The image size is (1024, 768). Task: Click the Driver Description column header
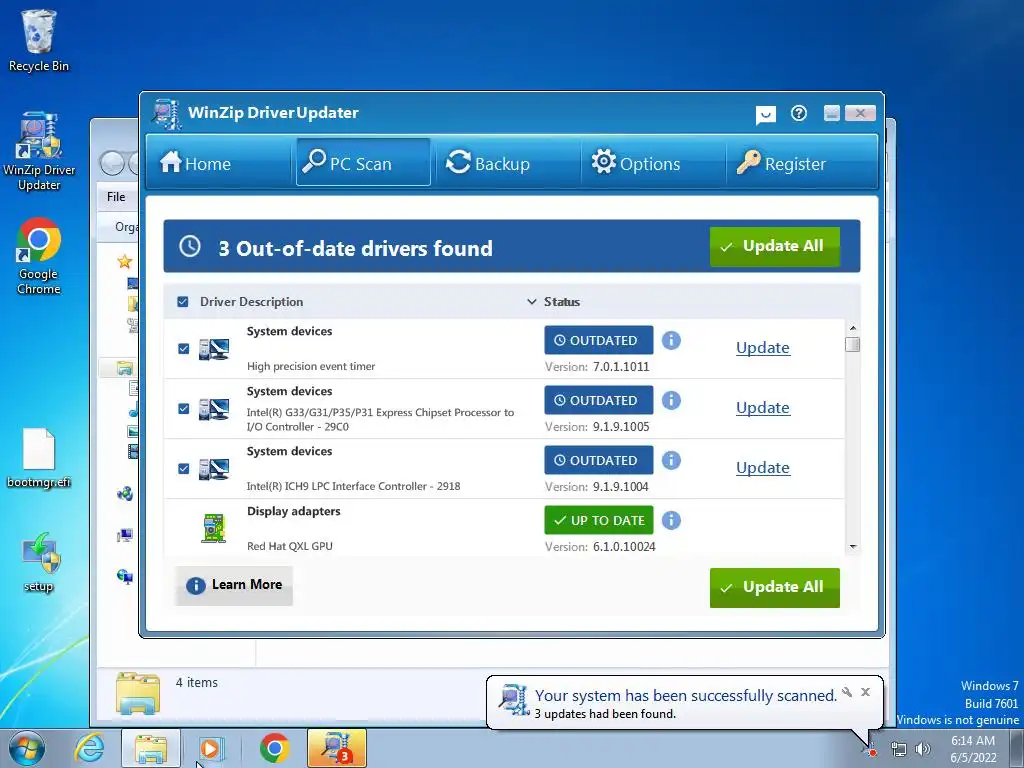tap(251, 302)
